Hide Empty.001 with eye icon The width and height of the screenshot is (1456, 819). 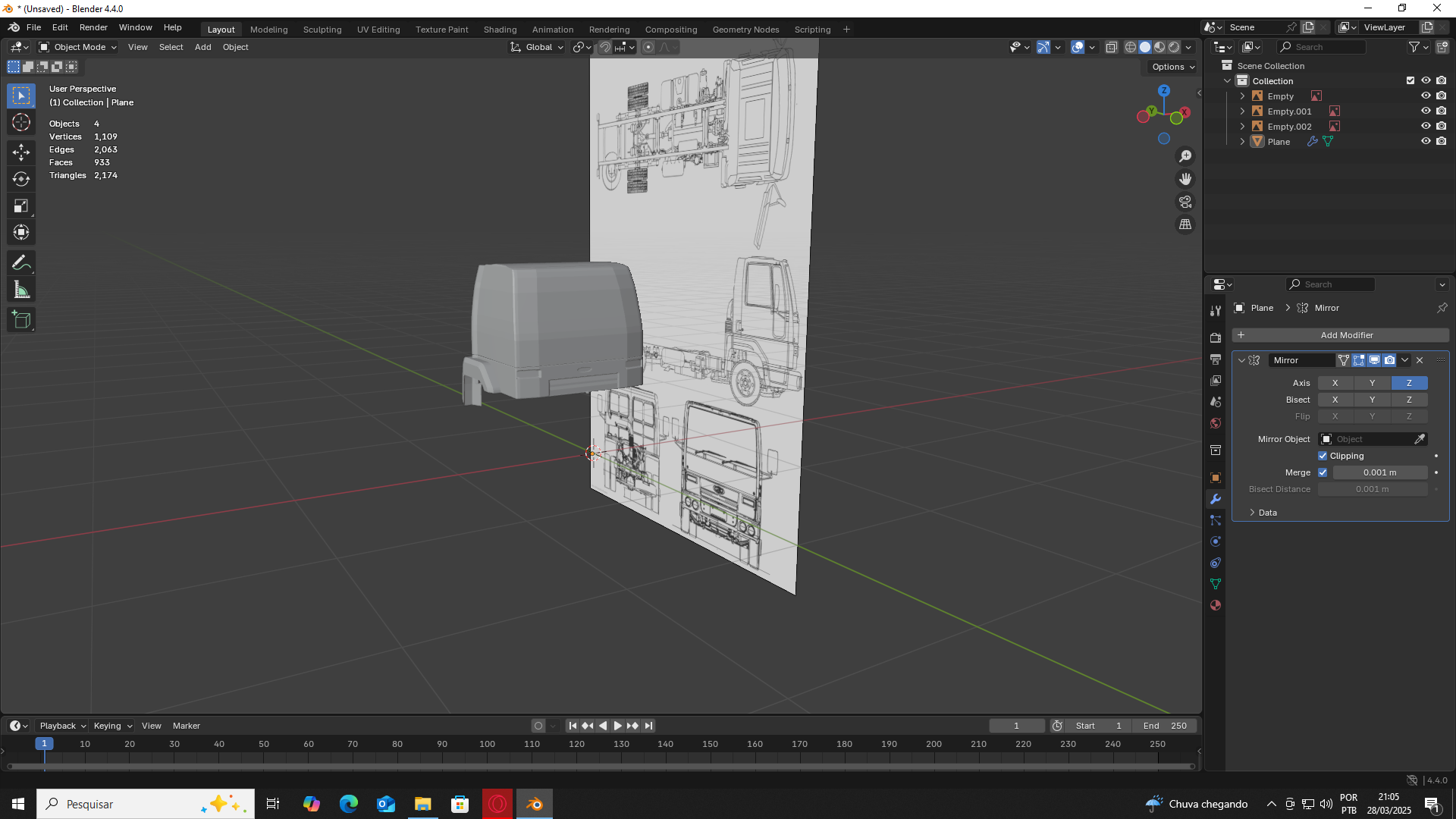pos(1426,111)
